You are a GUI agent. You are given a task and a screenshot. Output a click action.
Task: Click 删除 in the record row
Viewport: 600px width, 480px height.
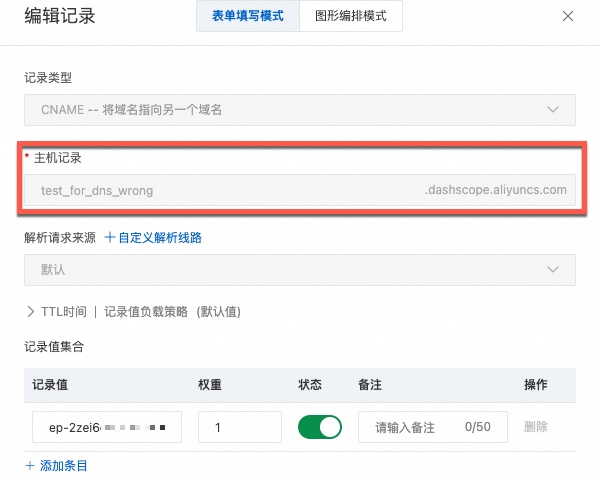coord(536,427)
